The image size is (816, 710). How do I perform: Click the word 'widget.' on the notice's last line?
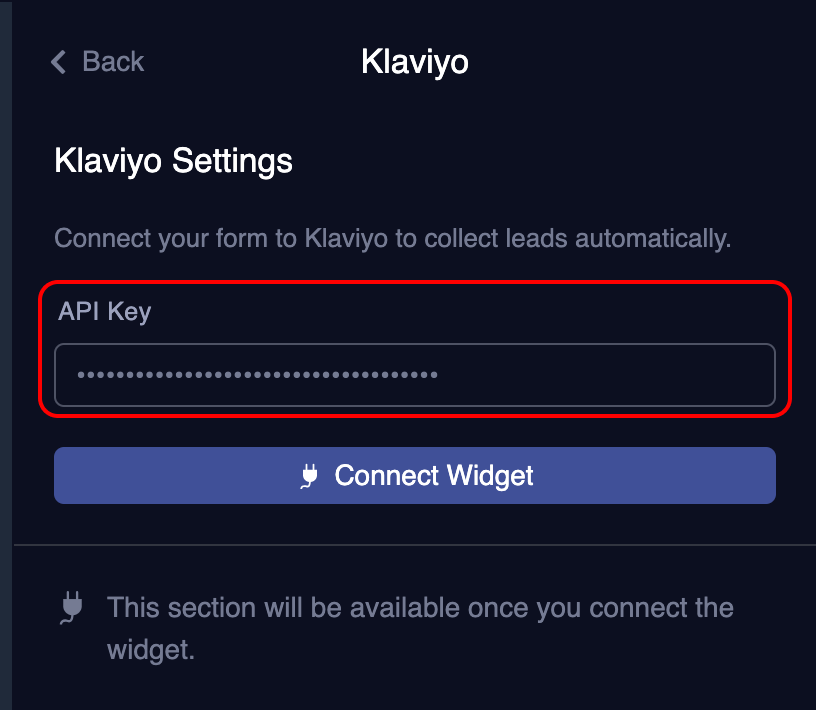(x=151, y=650)
